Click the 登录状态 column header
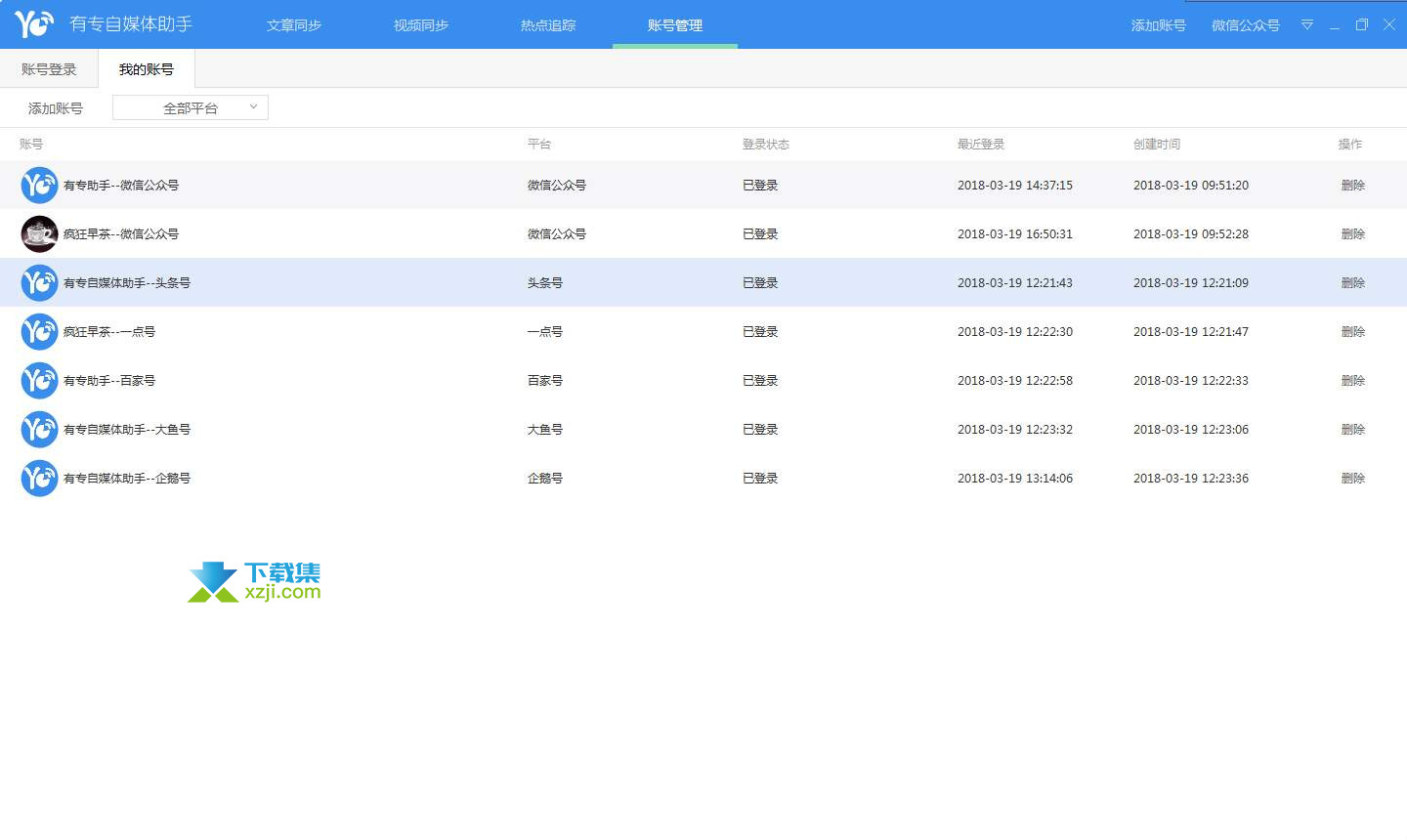The width and height of the screenshot is (1407, 840). click(766, 145)
